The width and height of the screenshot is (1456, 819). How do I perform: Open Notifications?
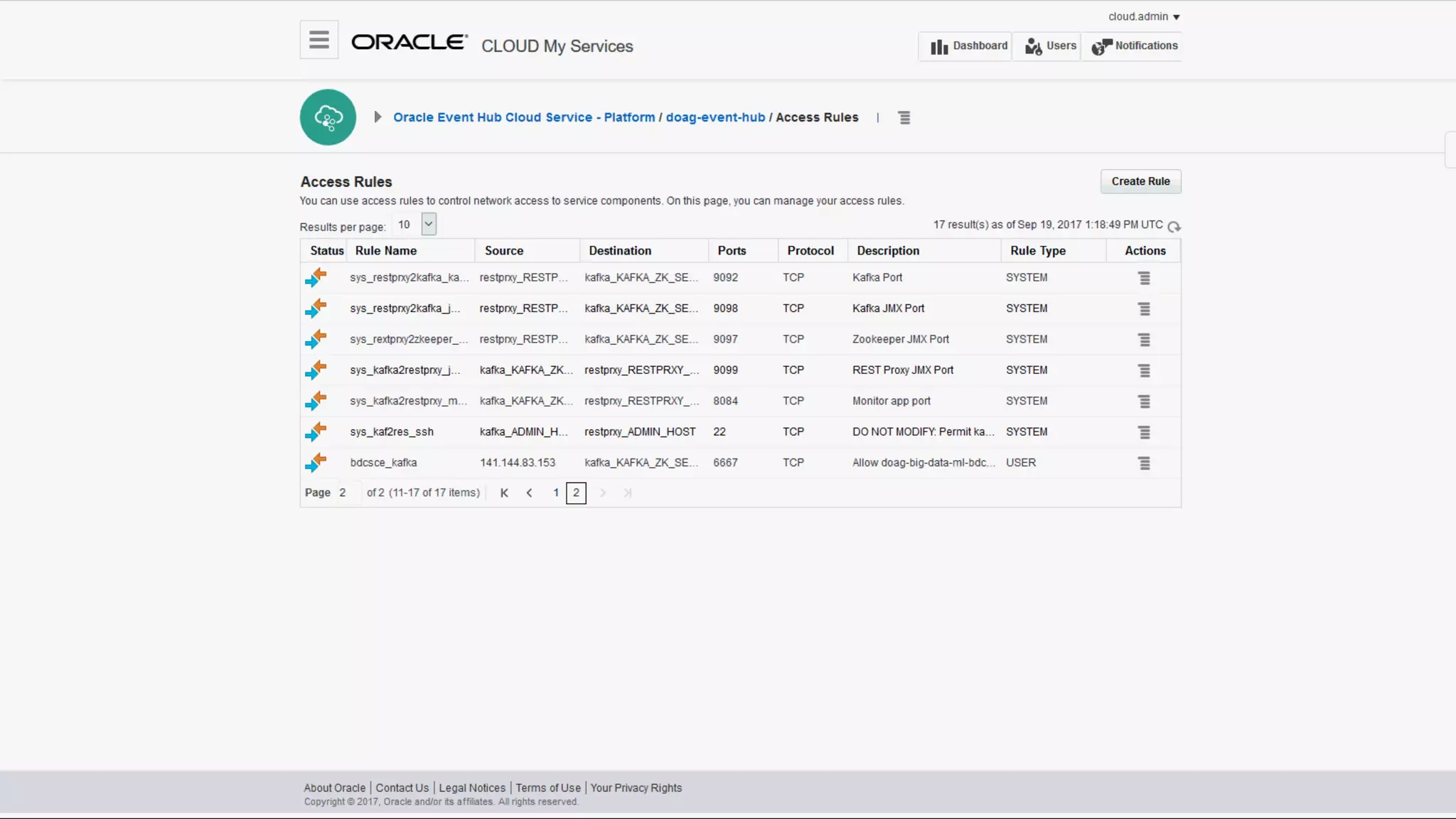[1132, 46]
